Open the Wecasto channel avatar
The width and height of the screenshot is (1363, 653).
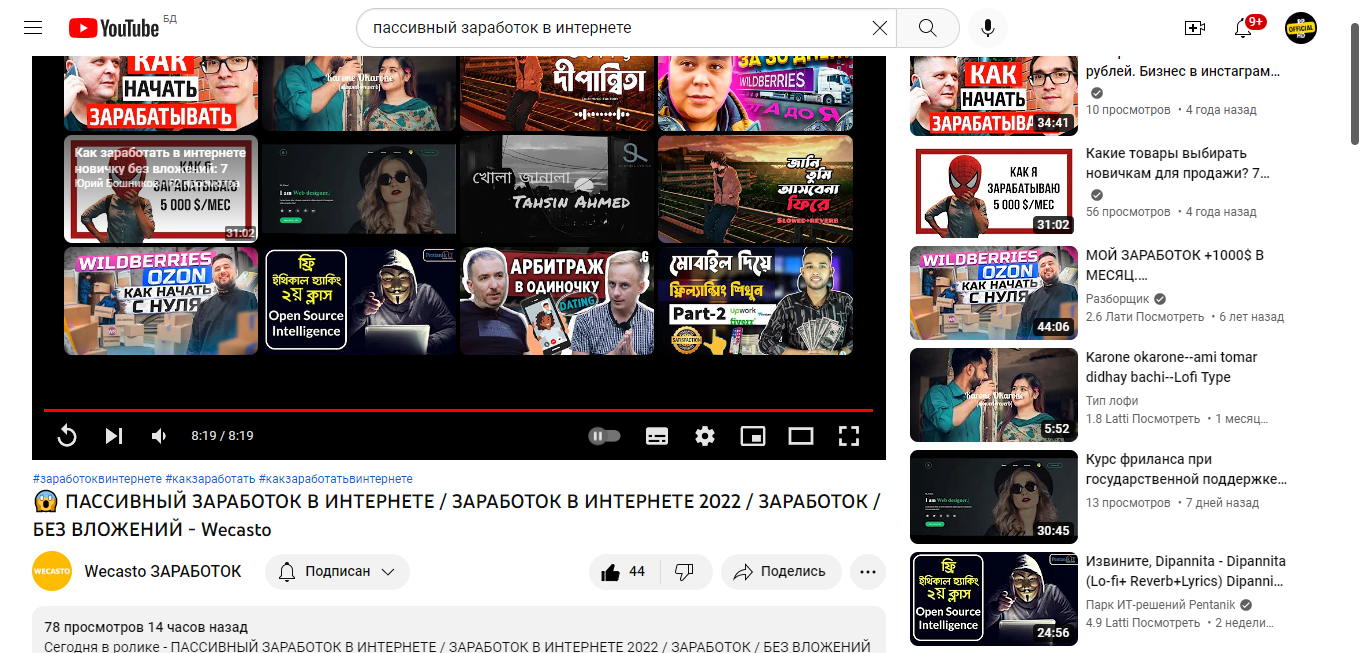pos(52,571)
